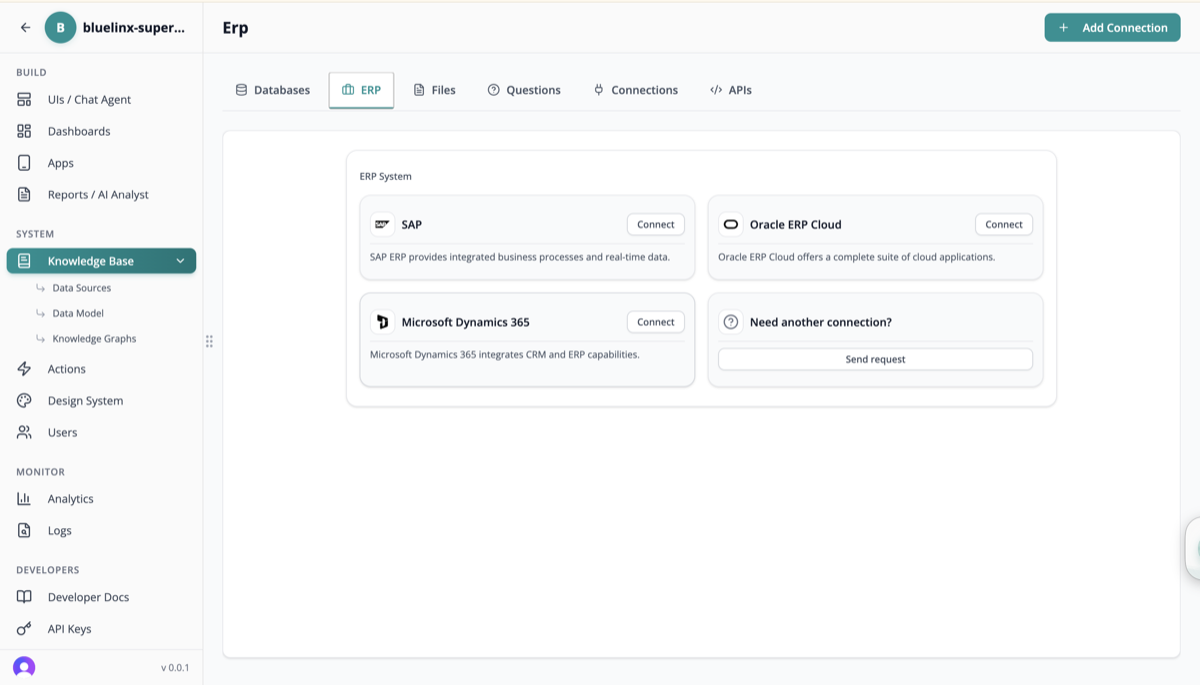
Task: Click the API Keys key icon
Action: coord(24,629)
